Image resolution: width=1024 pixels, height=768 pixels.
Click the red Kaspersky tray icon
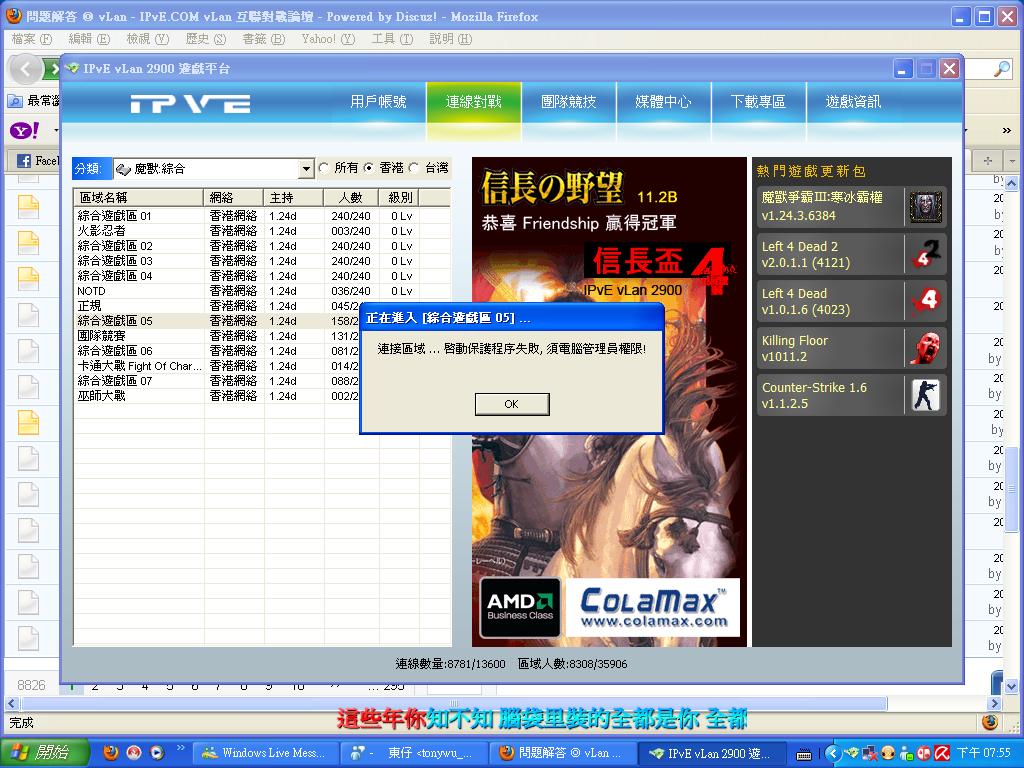tap(942, 753)
